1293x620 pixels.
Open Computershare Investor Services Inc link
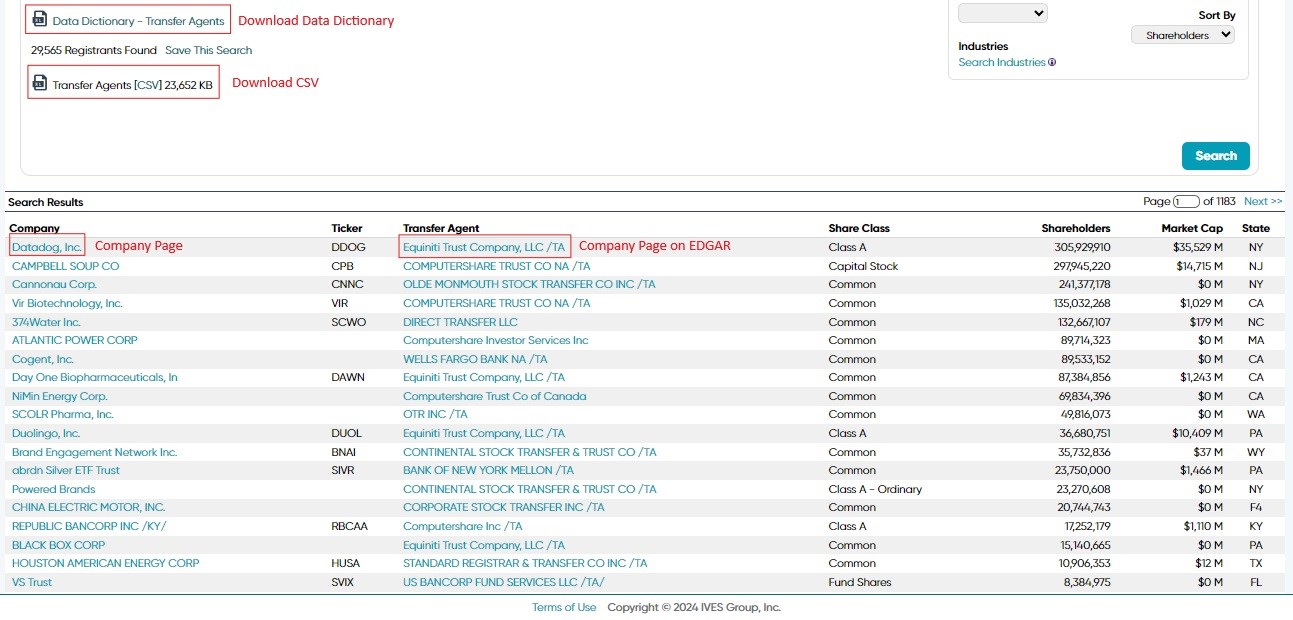pyautogui.click(x=496, y=340)
